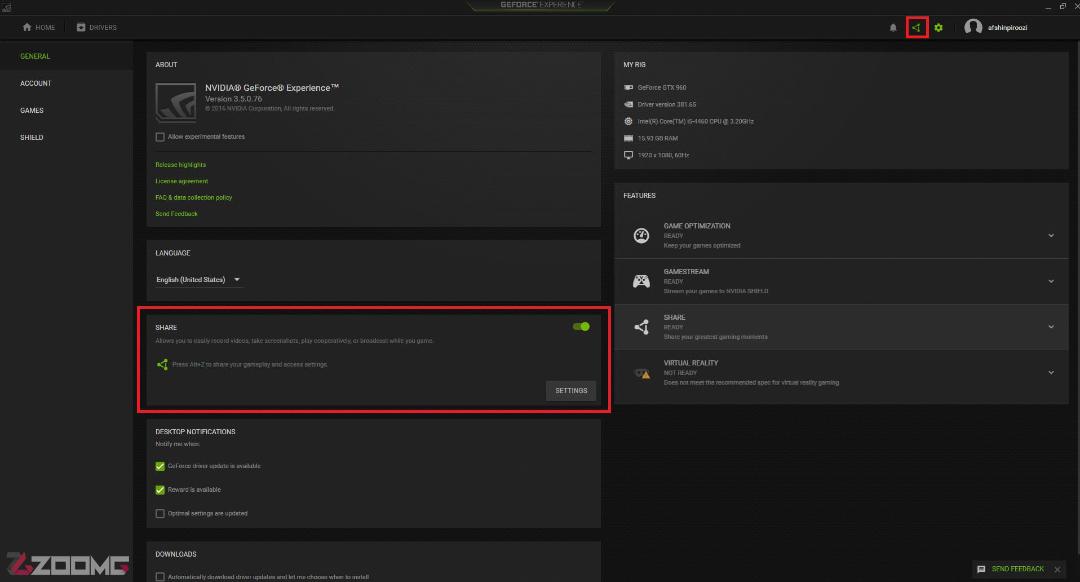Check Optimal settings are updated option
The width and height of the screenshot is (1080, 582).
click(160, 513)
